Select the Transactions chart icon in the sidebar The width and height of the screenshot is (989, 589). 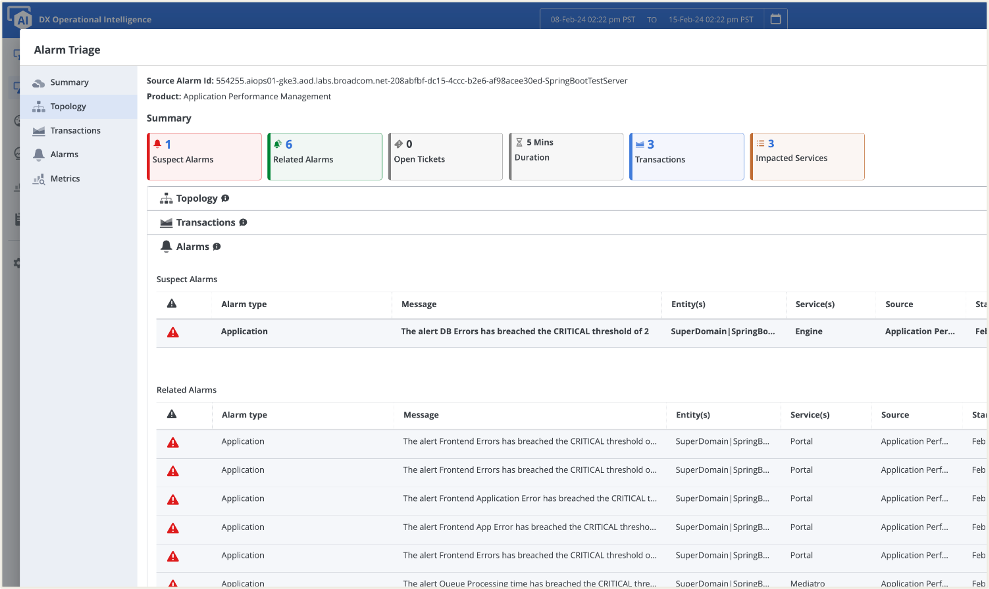(39, 130)
